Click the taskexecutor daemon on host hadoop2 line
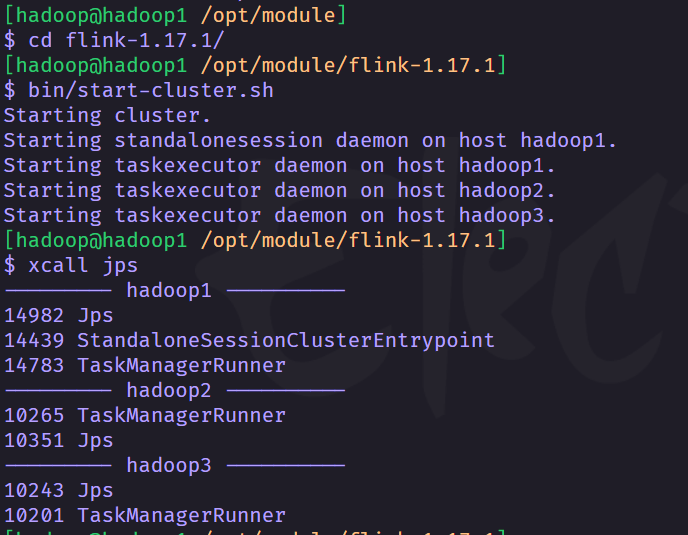Screen dimensions: 688x535 (280, 190)
